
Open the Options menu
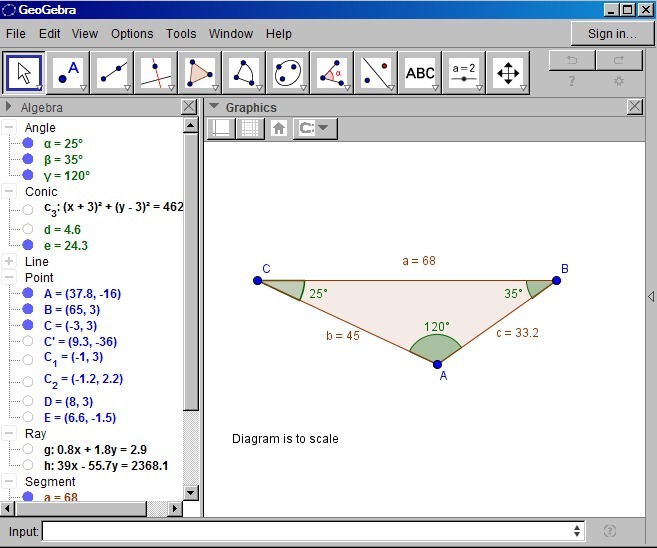click(132, 34)
